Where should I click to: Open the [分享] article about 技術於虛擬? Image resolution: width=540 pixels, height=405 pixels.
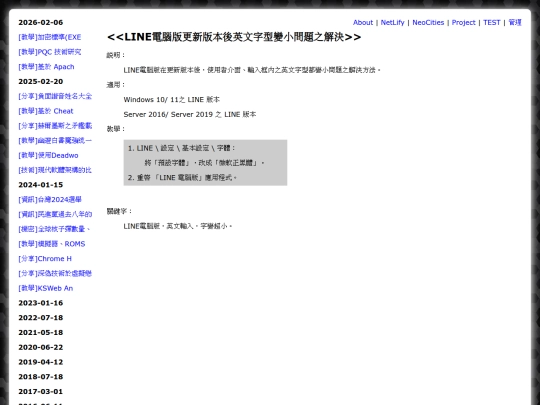(55, 273)
